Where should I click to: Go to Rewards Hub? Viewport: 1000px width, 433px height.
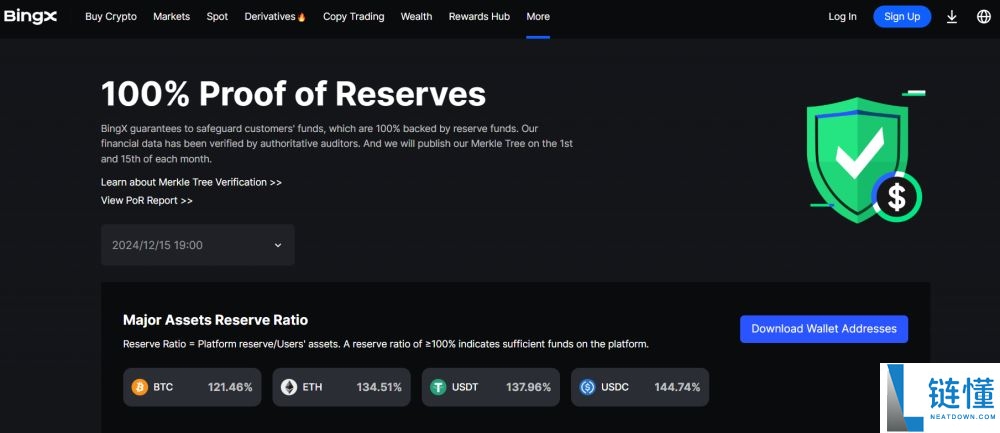click(479, 17)
